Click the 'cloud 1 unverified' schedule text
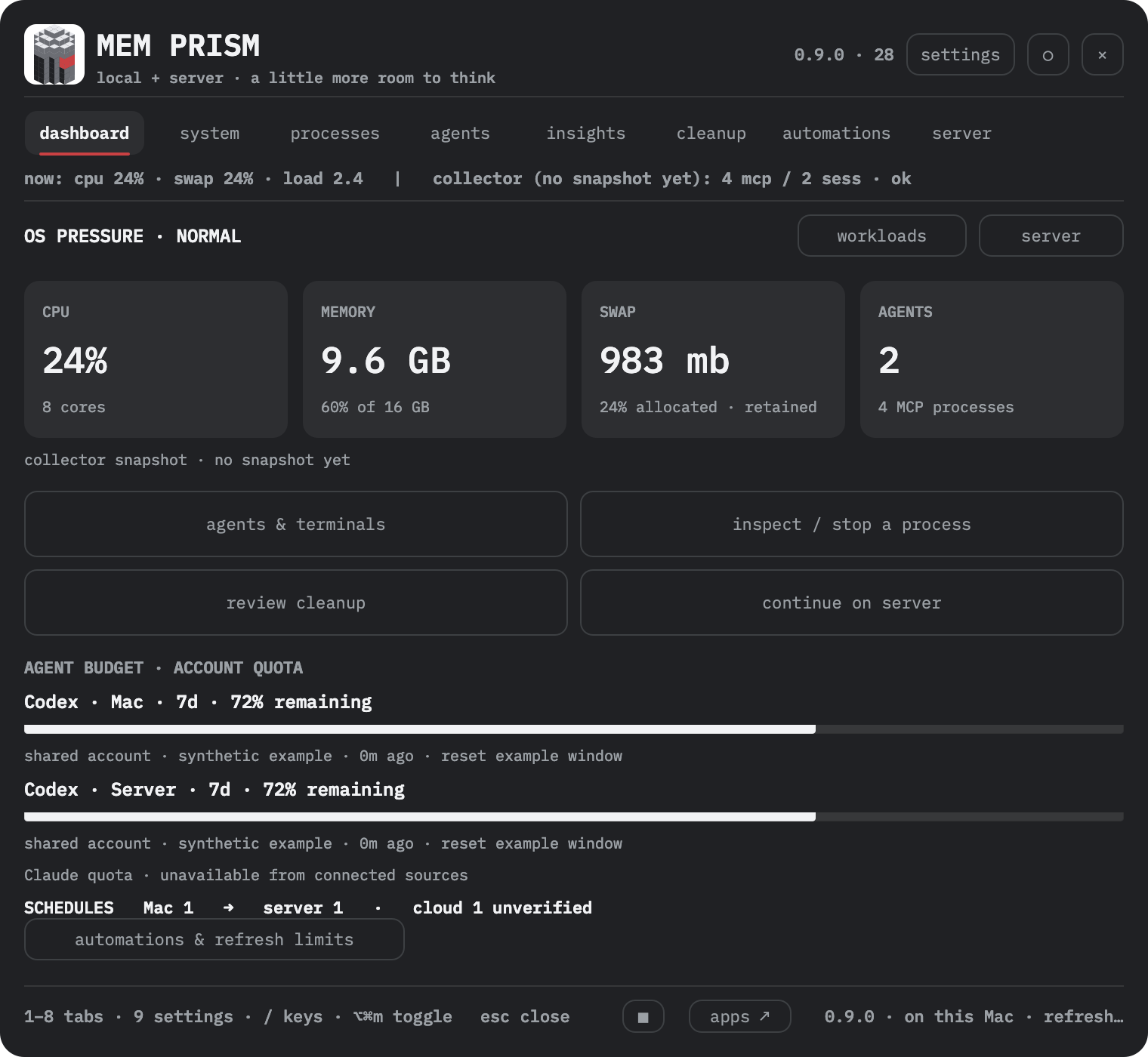The image size is (1148, 1057). pyautogui.click(x=502, y=908)
